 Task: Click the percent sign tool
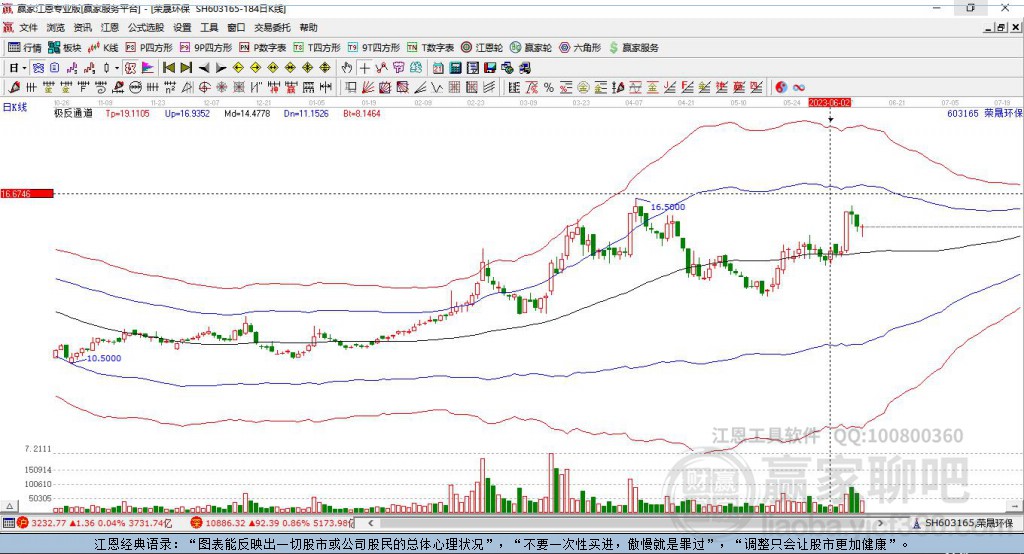pyautogui.click(x=549, y=88)
